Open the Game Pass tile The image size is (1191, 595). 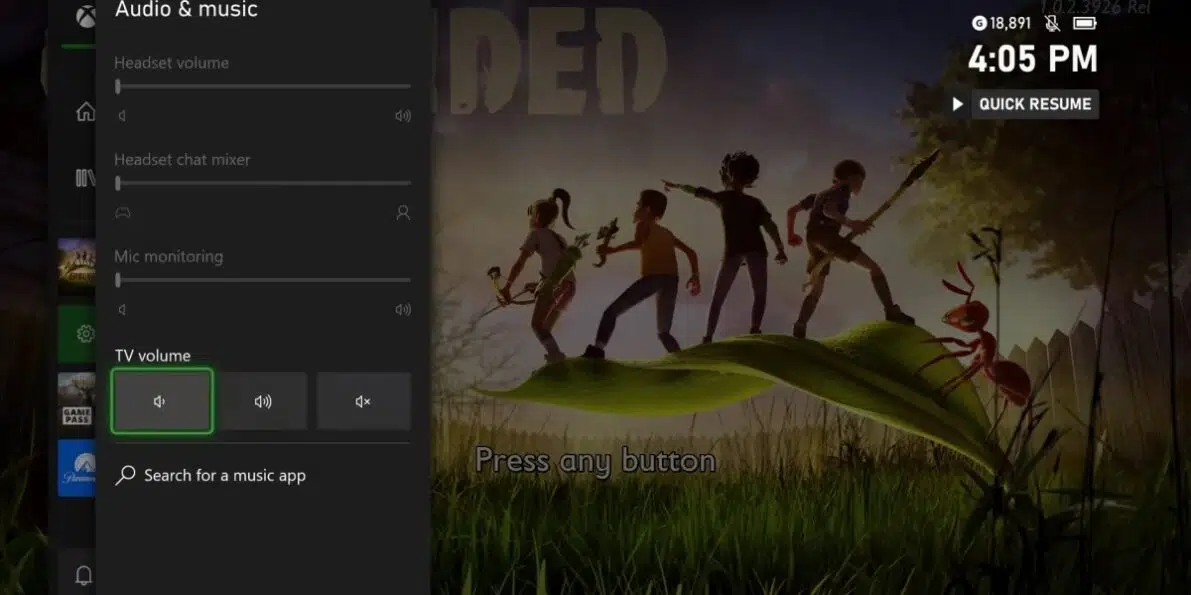click(77, 400)
